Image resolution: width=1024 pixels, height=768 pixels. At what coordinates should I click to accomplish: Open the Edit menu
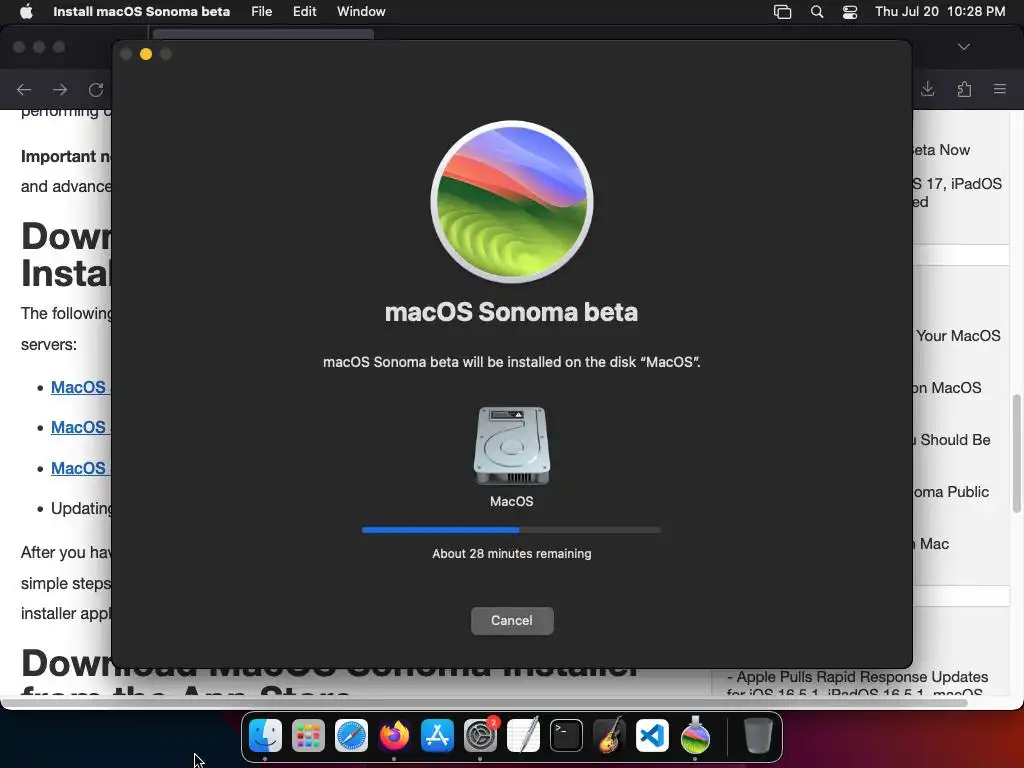304,12
